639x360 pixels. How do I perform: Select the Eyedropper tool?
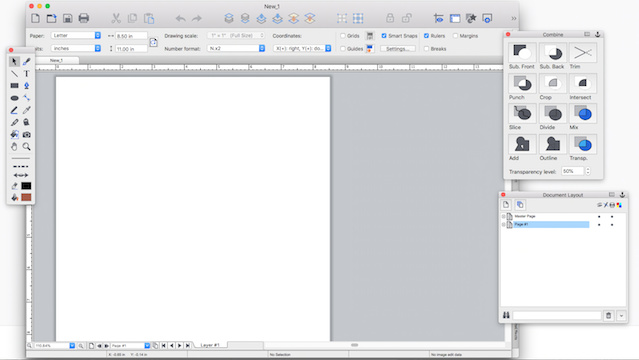point(26,110)
